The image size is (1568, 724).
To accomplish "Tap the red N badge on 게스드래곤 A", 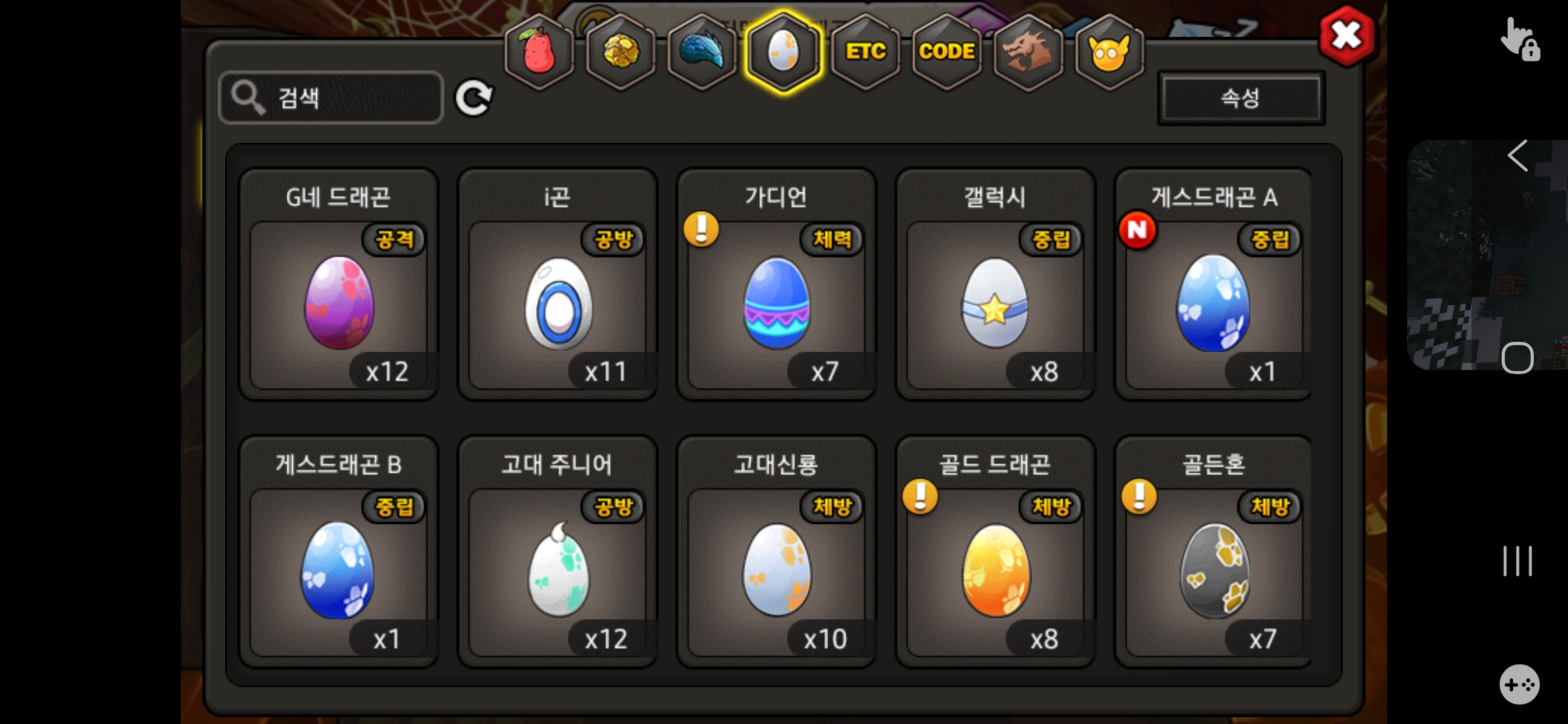I will click(x=1137, y=230).
